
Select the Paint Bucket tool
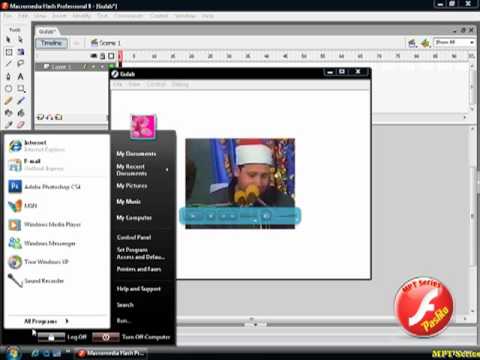coord(21,113)
